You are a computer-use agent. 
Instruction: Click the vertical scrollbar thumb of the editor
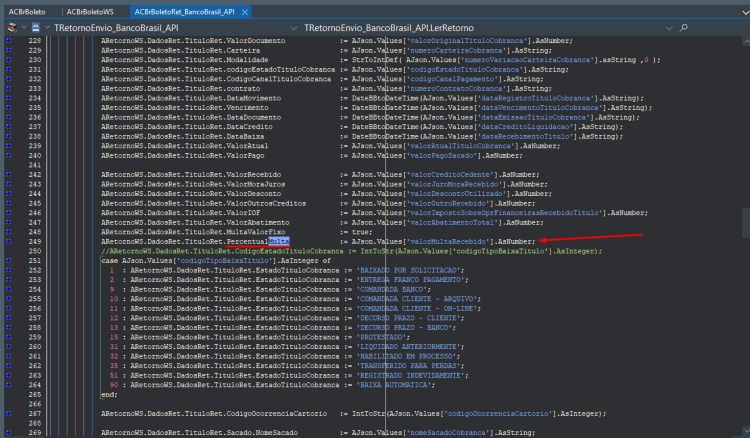click(x=746, y=222)
